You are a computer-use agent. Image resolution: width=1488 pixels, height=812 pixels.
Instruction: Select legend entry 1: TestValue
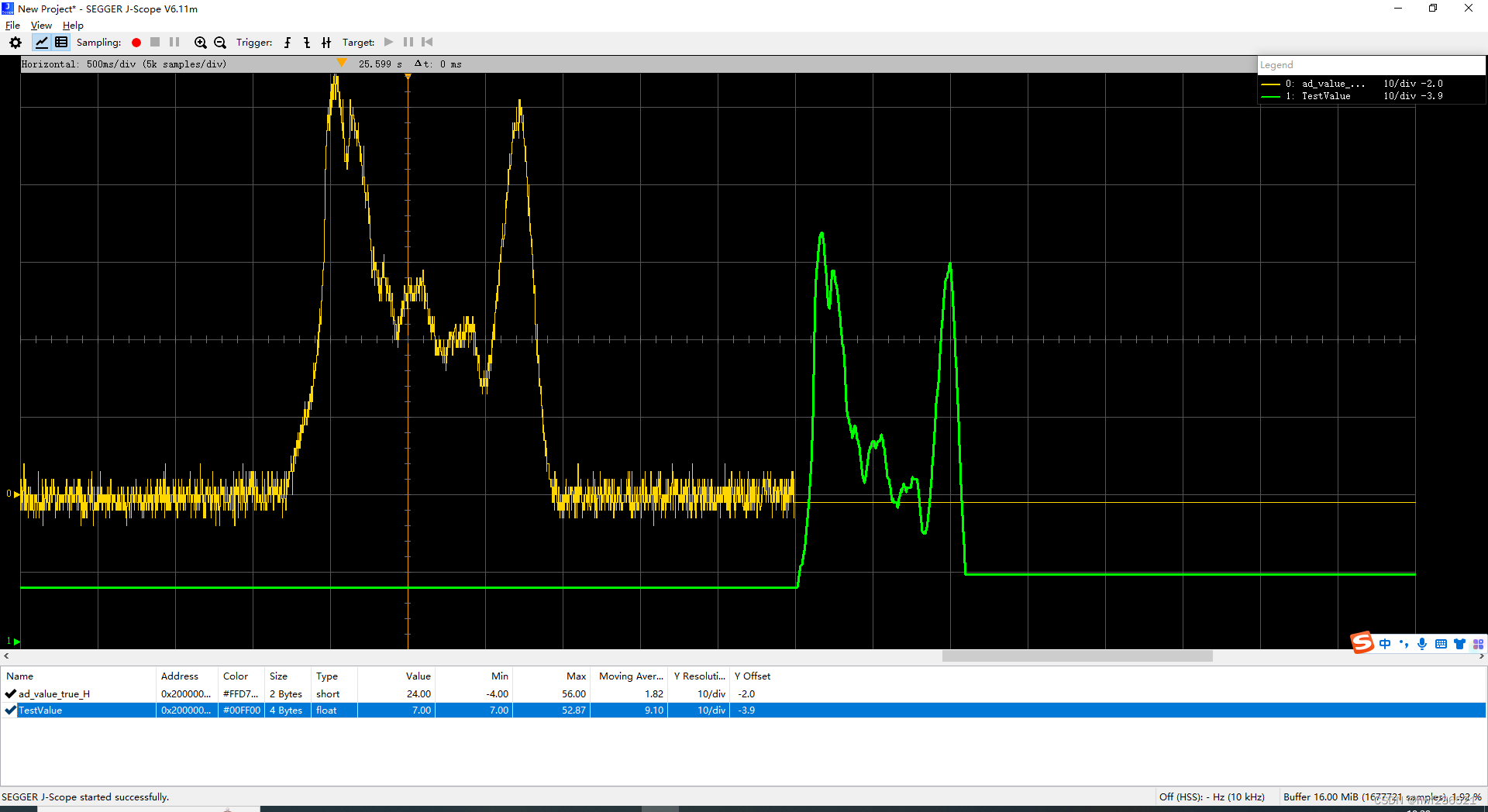coord(1352,96)
